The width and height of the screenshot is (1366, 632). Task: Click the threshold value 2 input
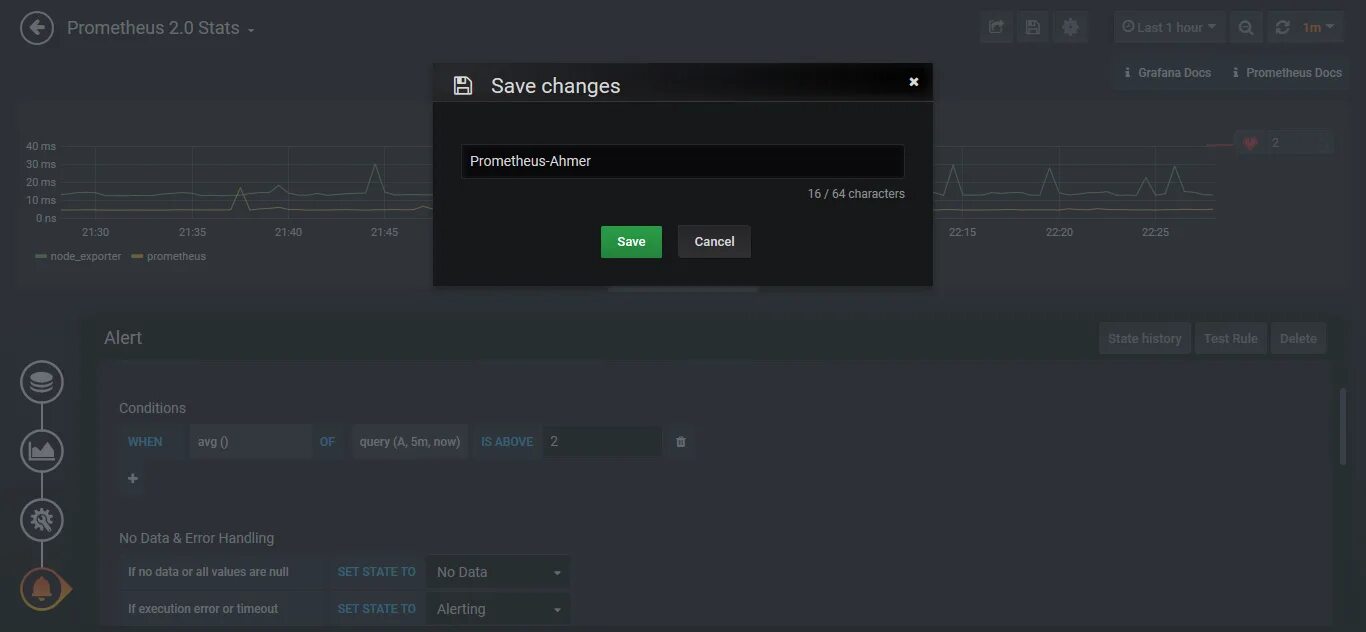click(602, 442)
